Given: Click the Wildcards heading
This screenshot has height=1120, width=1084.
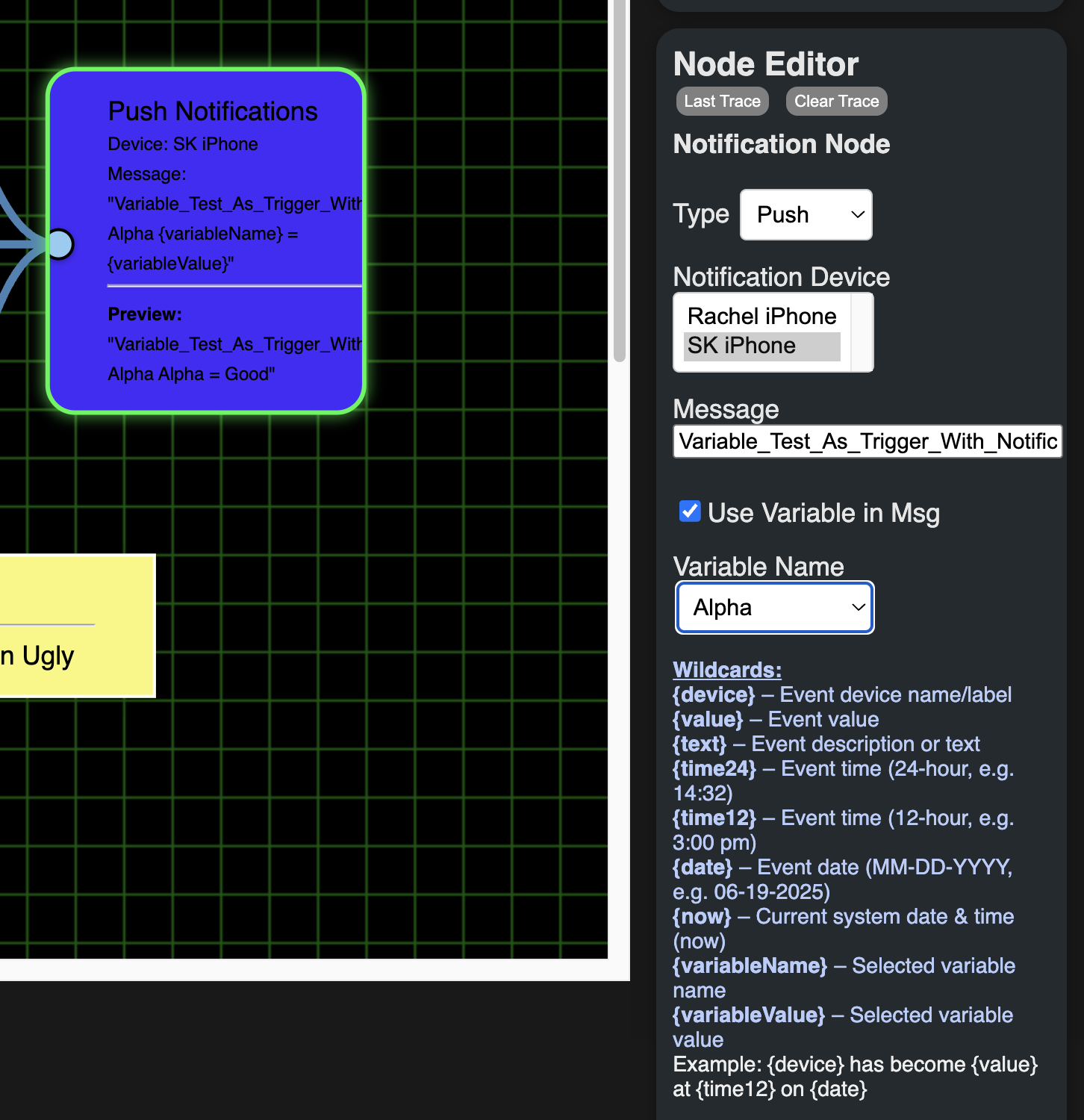Looking at the screenshot, I should (x=727, y=670).
